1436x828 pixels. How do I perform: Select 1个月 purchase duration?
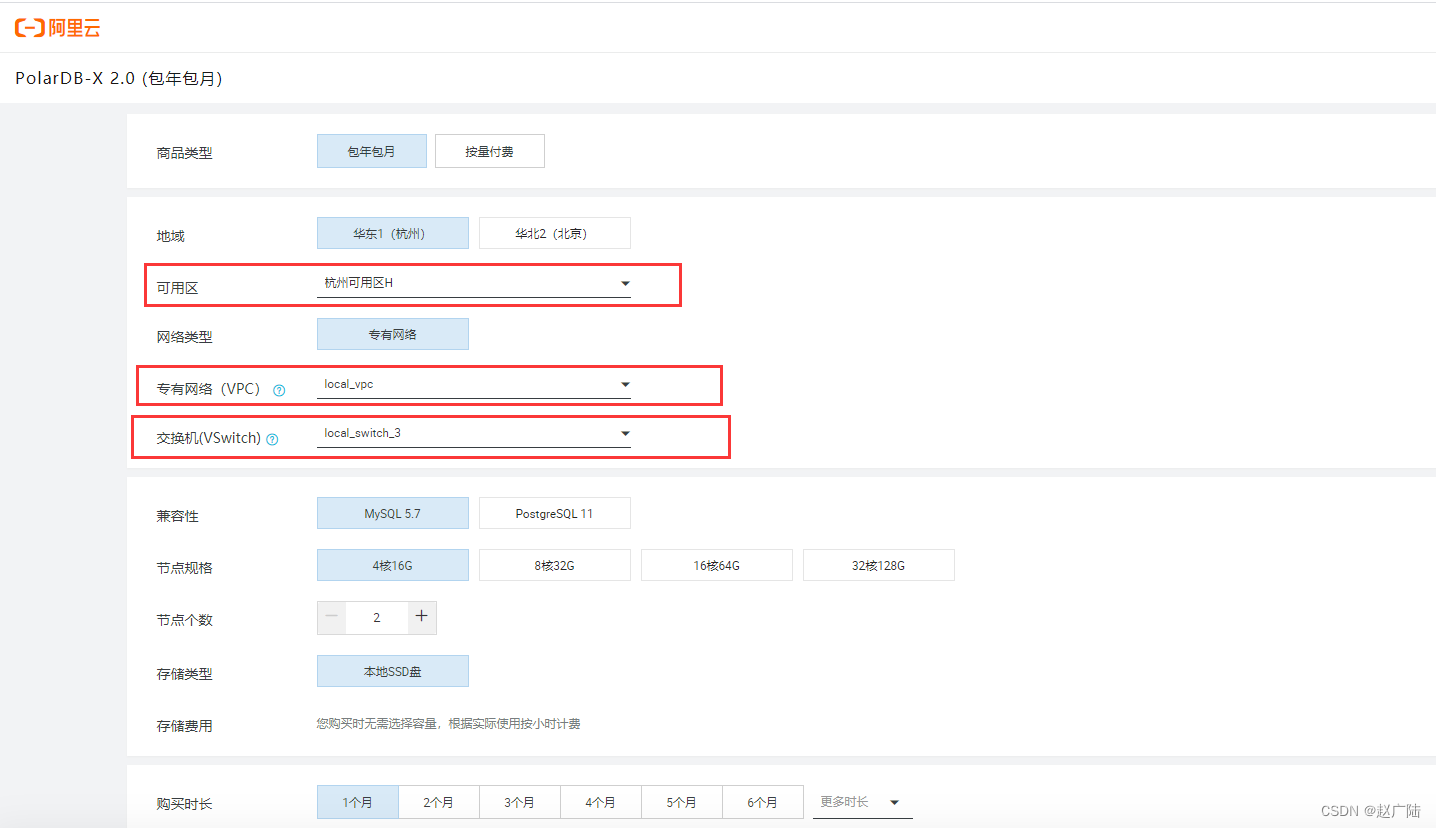coord(358,802)
